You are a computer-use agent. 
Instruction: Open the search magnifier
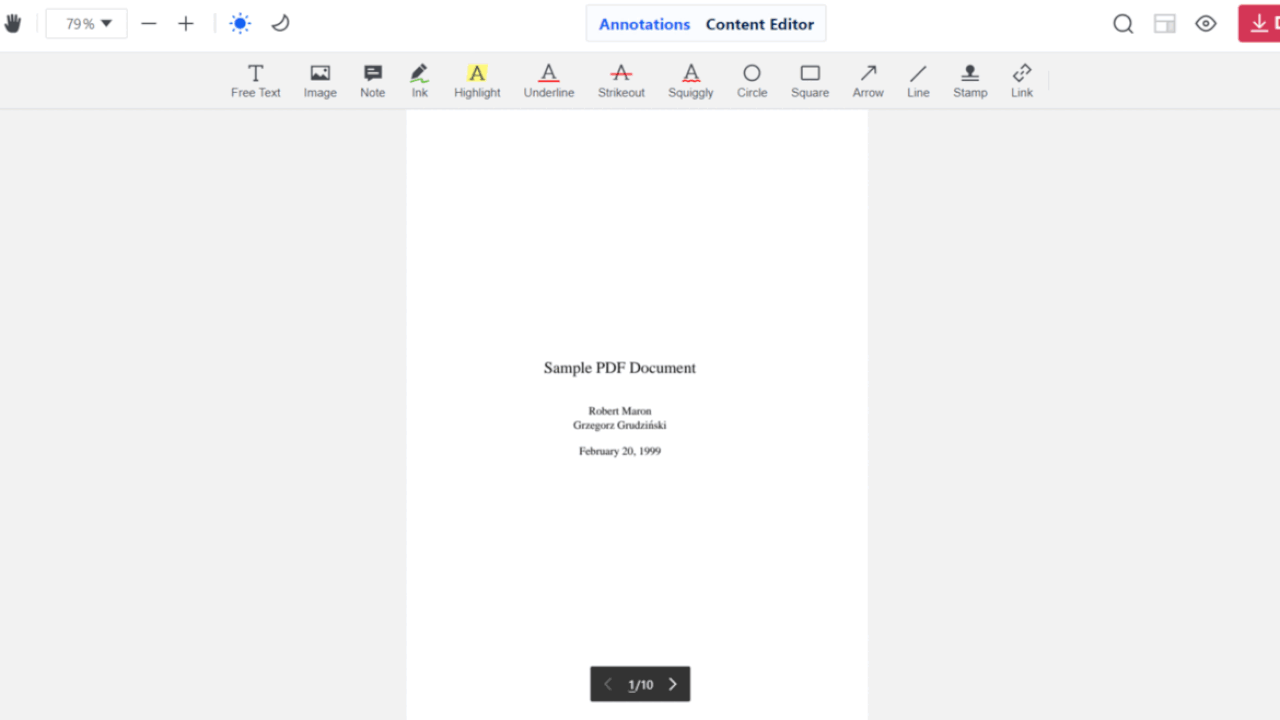[x=1123, y=24]
